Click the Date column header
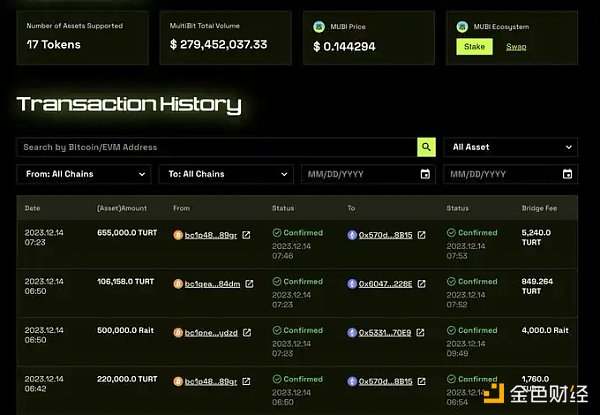Screen dimensions: 600x415 (33, 208)
